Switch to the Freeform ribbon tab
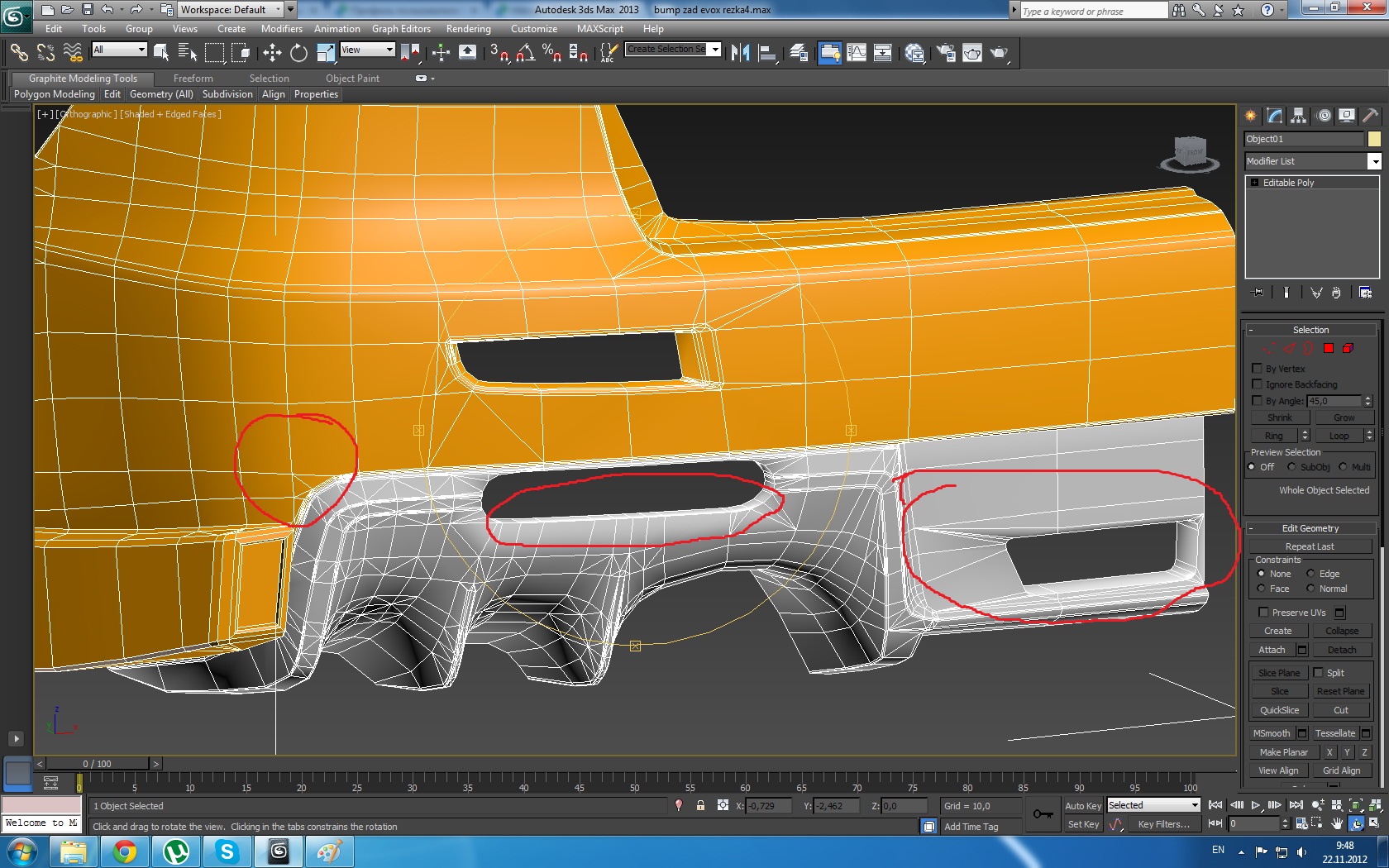 193,79
